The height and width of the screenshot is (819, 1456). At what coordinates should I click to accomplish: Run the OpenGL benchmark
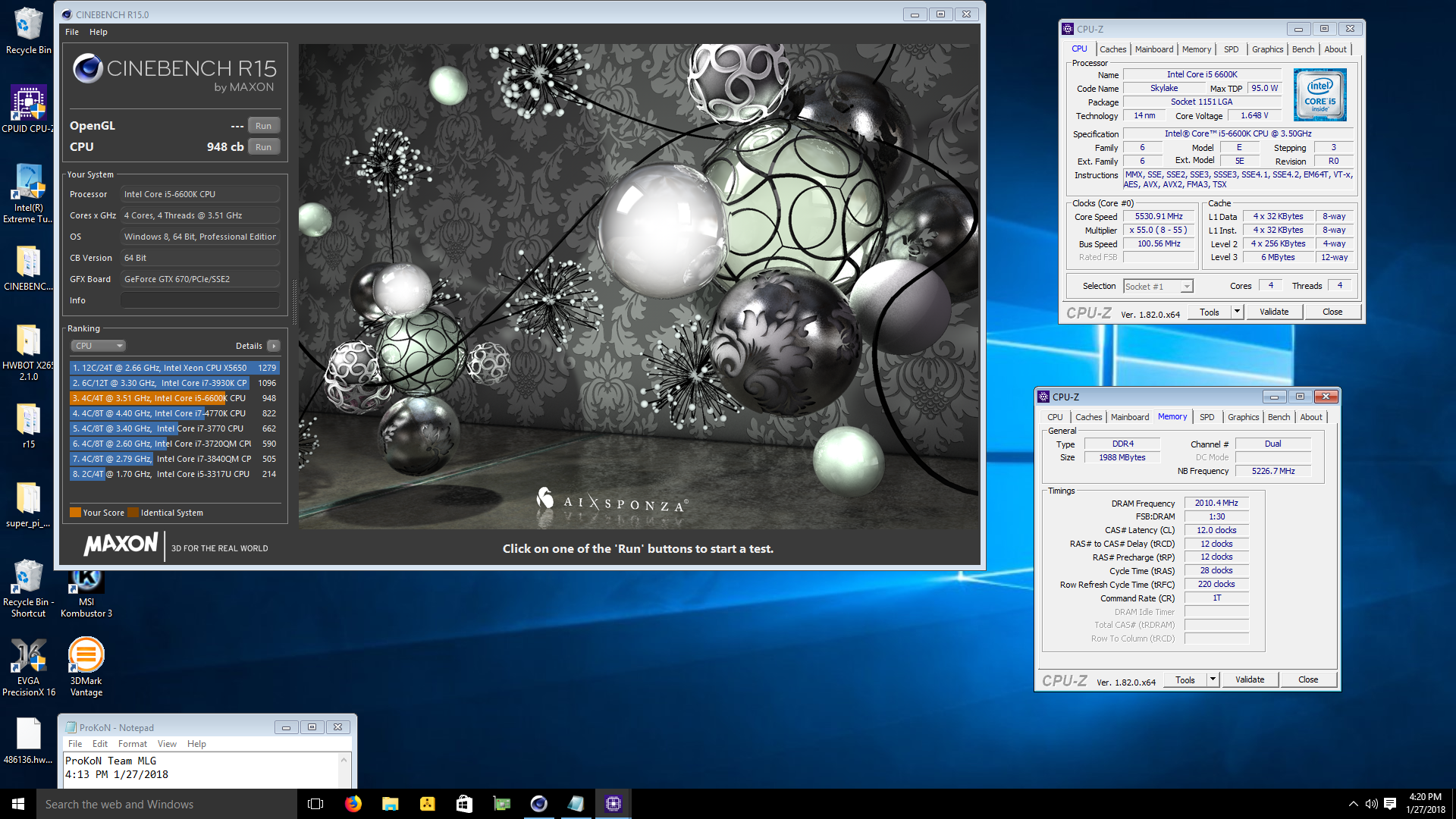pos(263,126)
